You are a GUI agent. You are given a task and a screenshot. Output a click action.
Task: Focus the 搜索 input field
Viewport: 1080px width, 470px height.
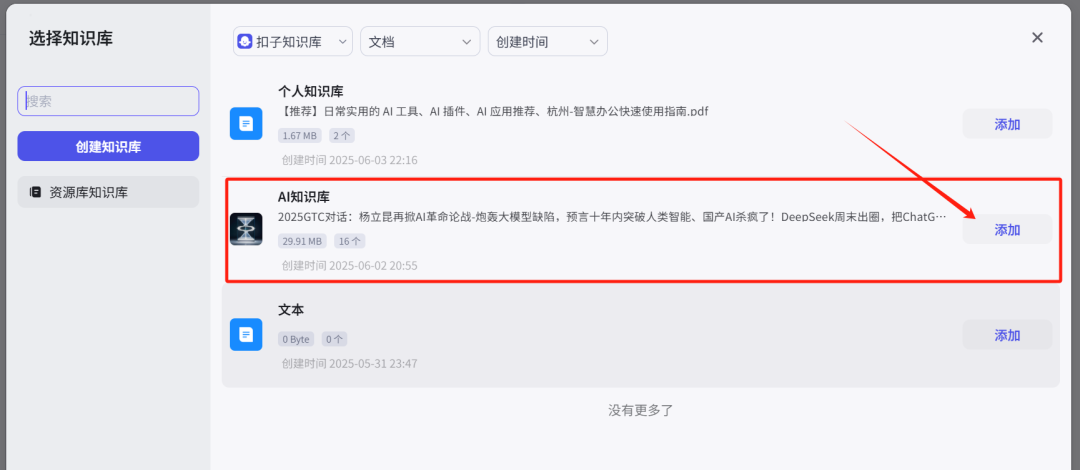108,101
